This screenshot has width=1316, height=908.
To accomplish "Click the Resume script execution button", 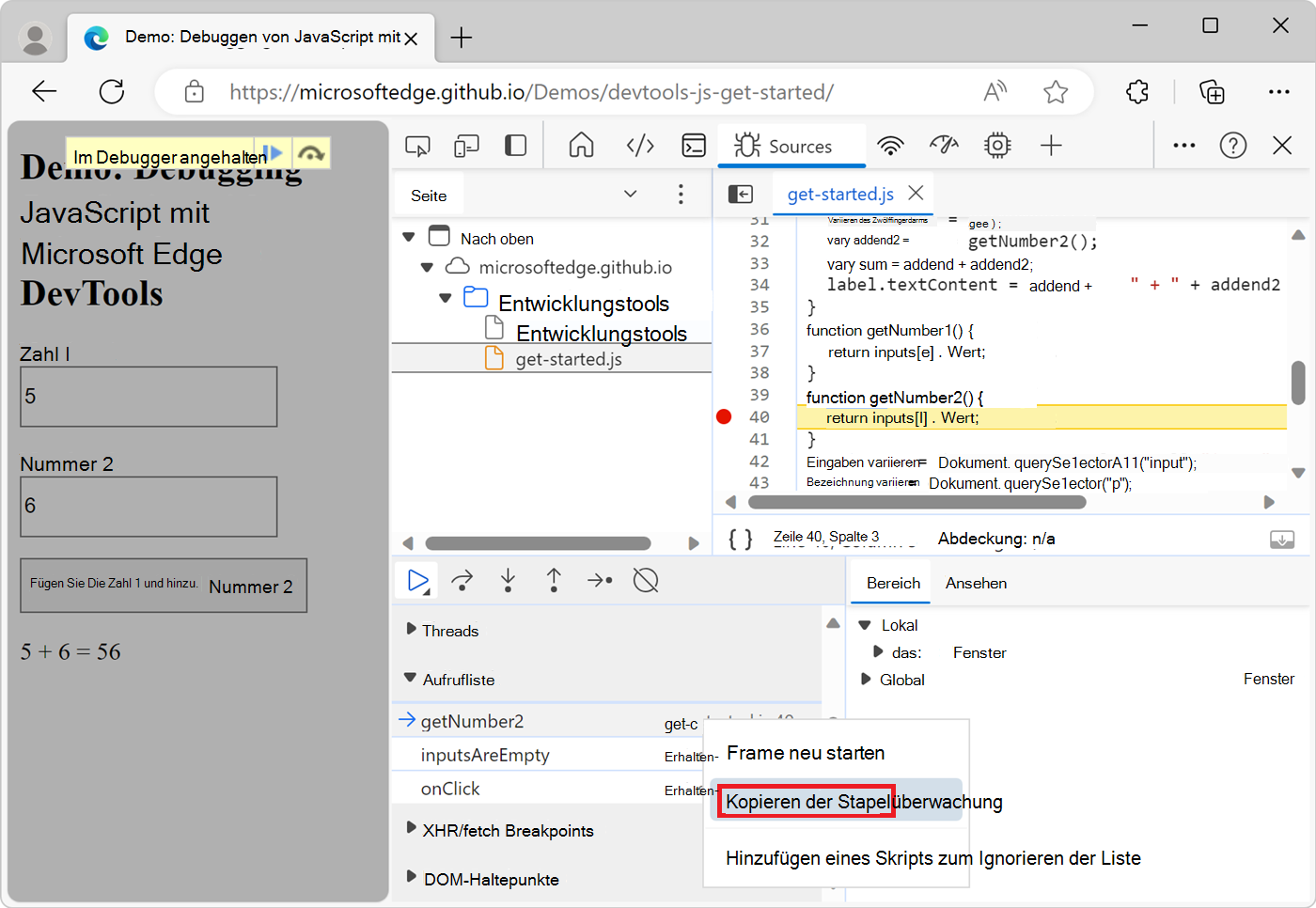I will [x=416, y=581].
